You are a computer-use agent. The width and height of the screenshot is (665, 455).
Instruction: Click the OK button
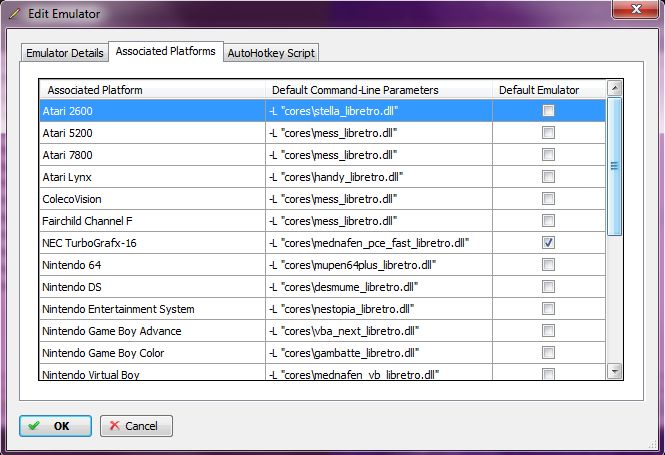coord(55,426)
